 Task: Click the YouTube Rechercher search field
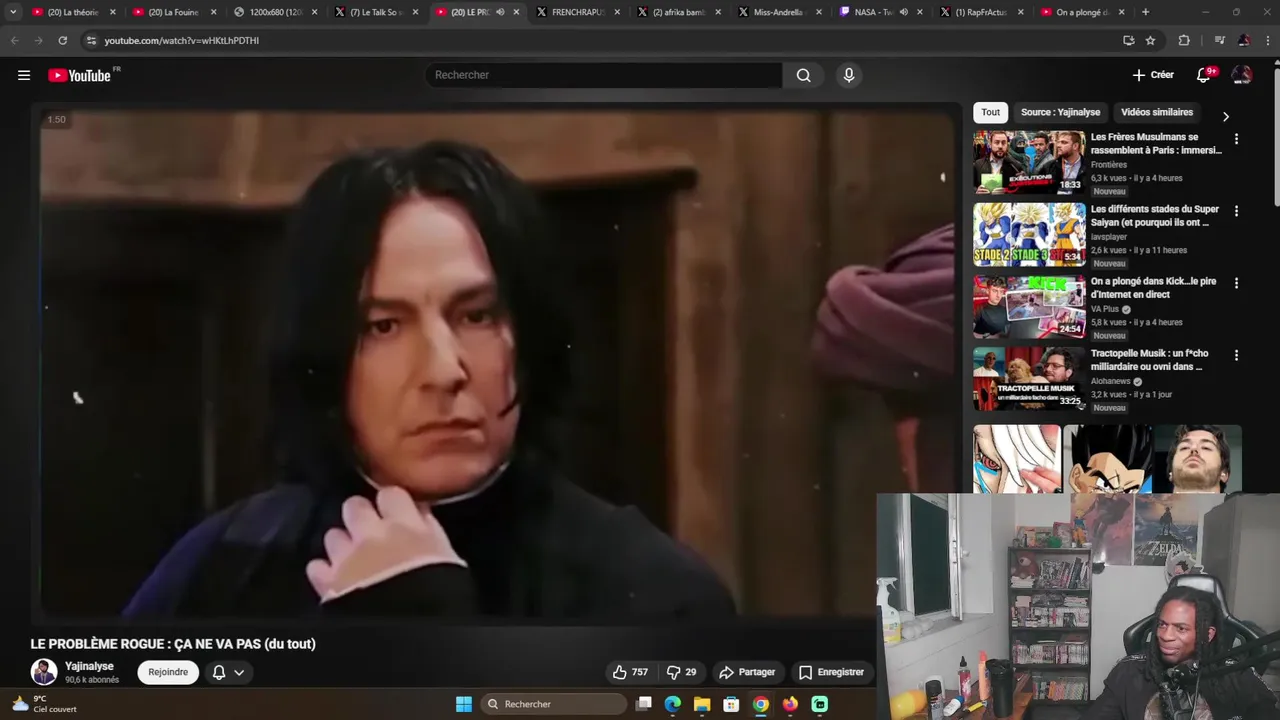click(604, 75)
